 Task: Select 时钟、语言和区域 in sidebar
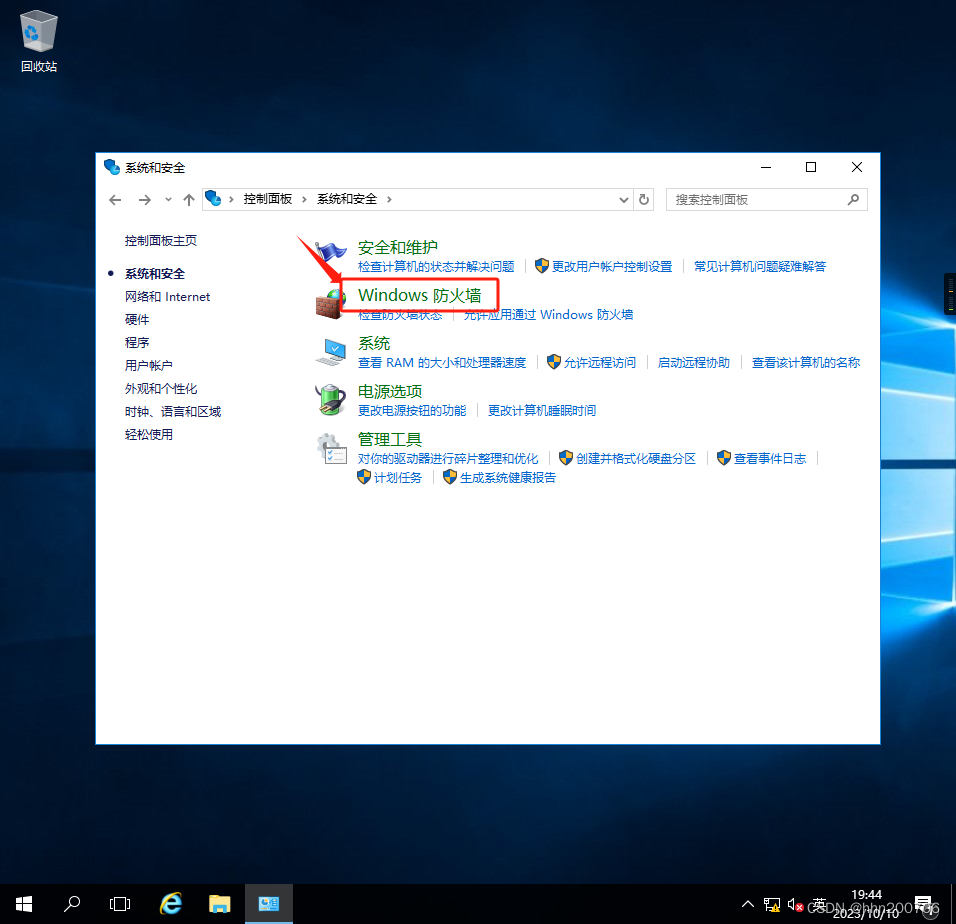point(173,412)
